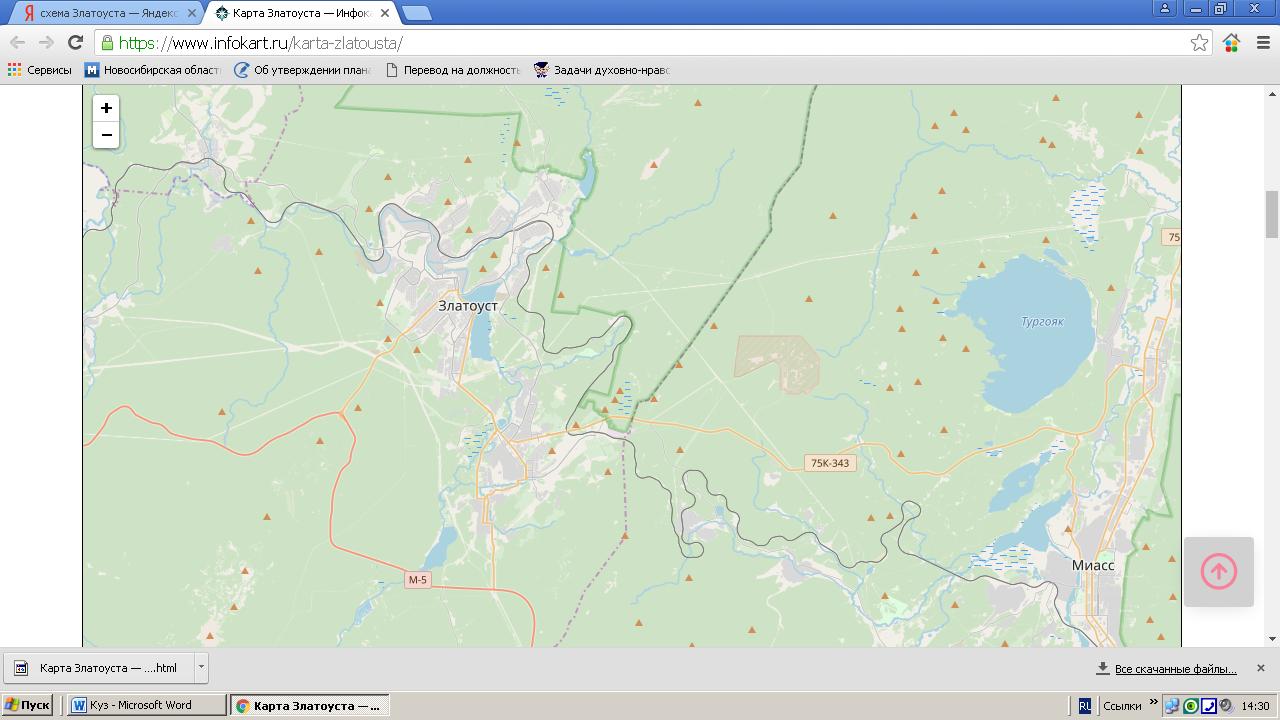Open a new browser tab

click(416, 13)
